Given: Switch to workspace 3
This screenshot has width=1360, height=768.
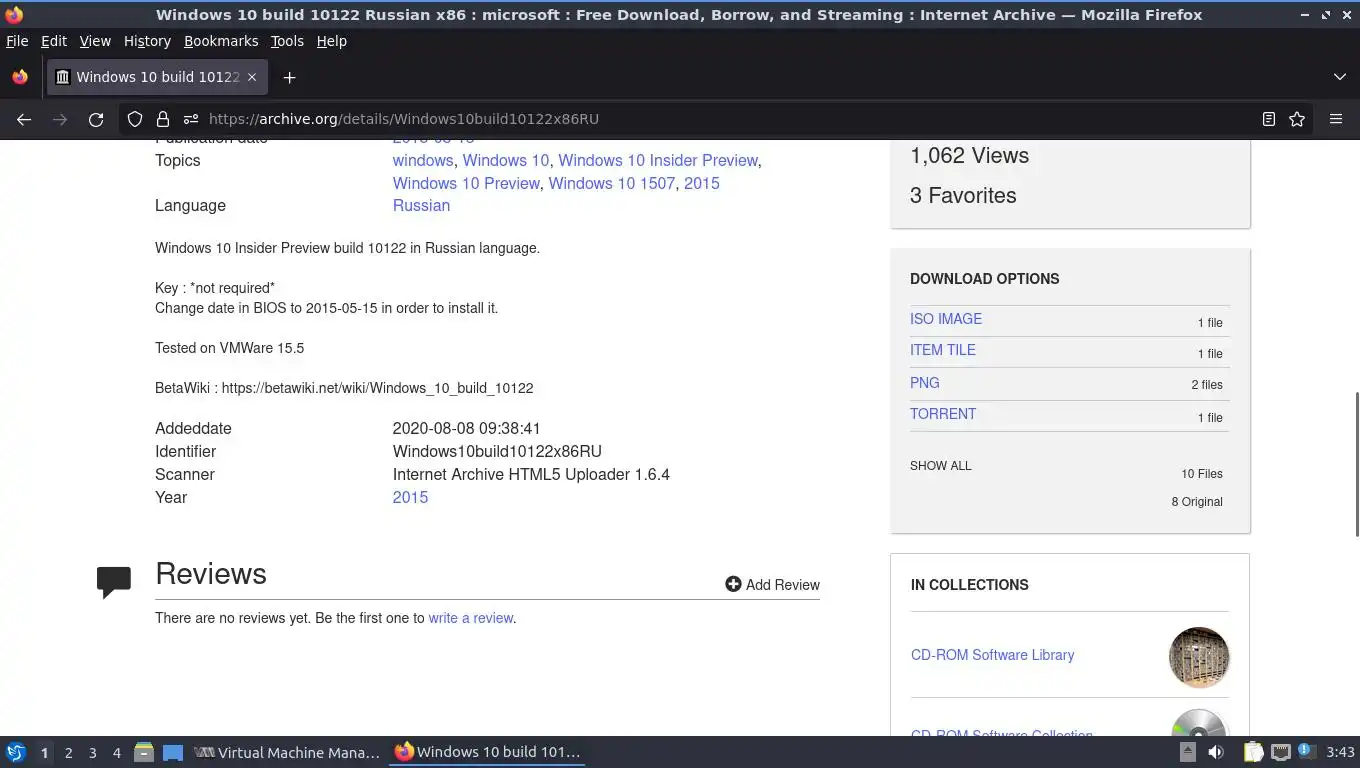Looking at the screenshot, I should tap(92, 753).
